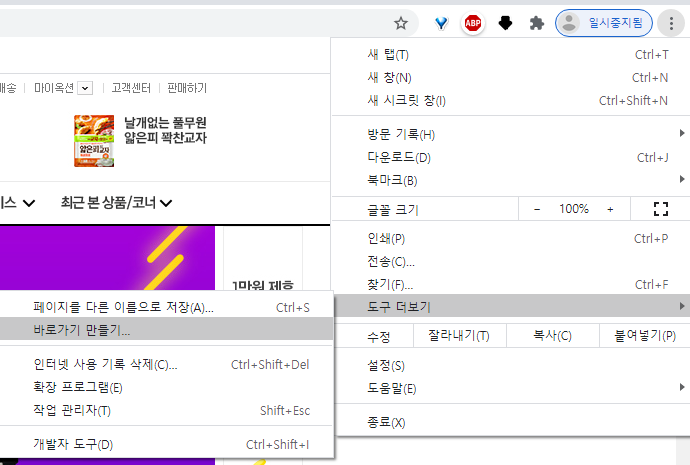
Task: Choose 인쇄(P) from the menu
Action: tap(510, 238)
